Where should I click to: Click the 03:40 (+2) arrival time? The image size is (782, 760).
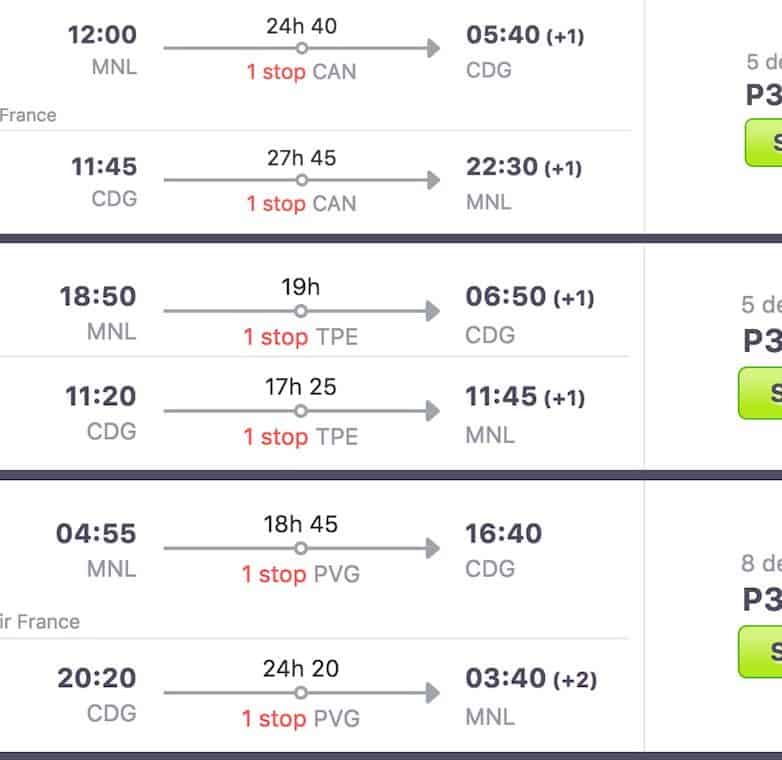point(530,679)
